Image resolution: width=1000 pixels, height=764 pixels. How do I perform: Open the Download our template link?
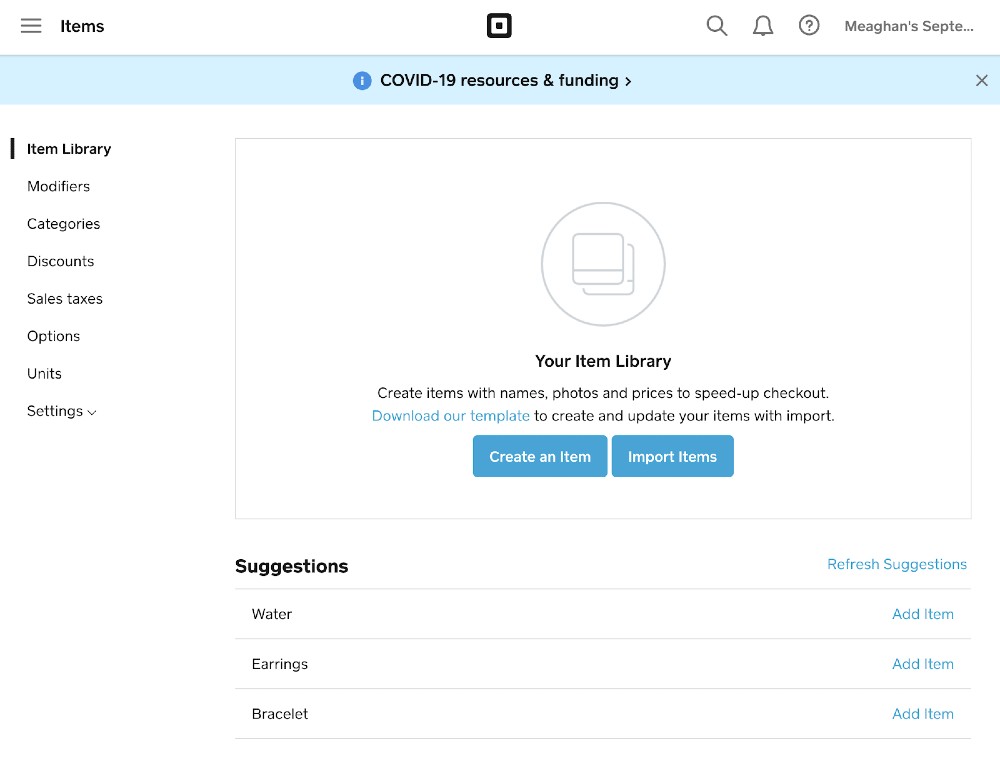(x=450, y=416)
